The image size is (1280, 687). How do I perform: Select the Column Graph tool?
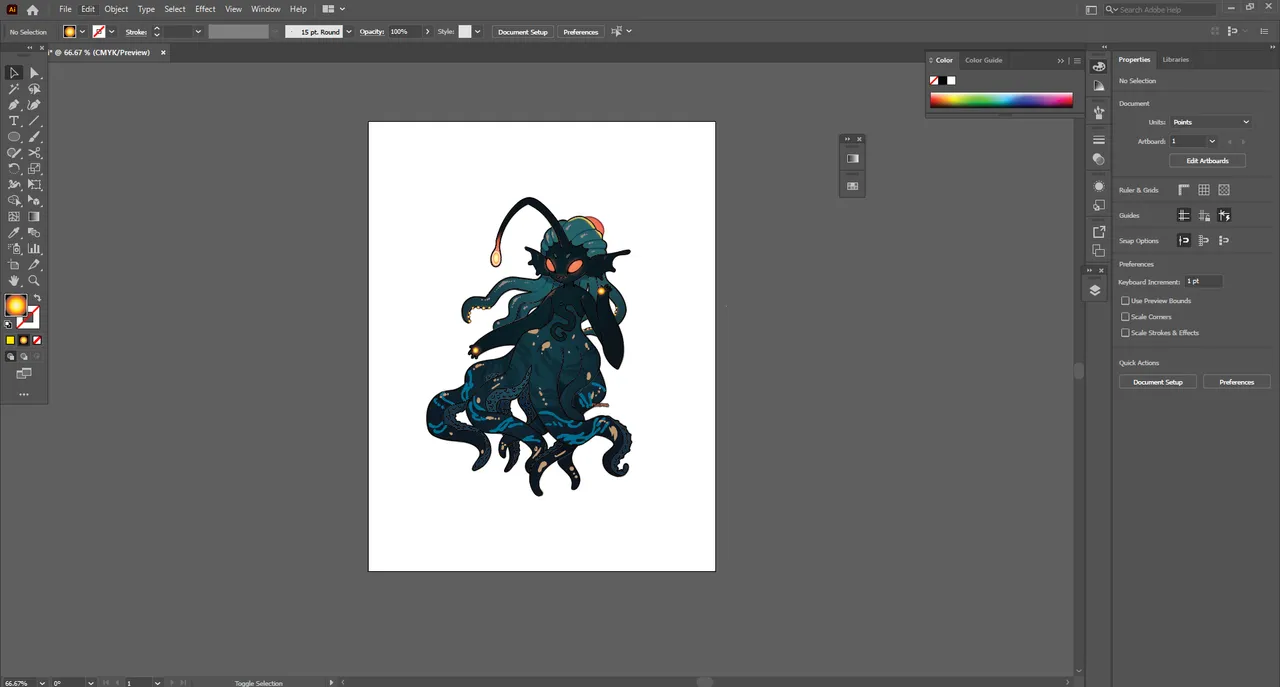[x=34, y=249]
